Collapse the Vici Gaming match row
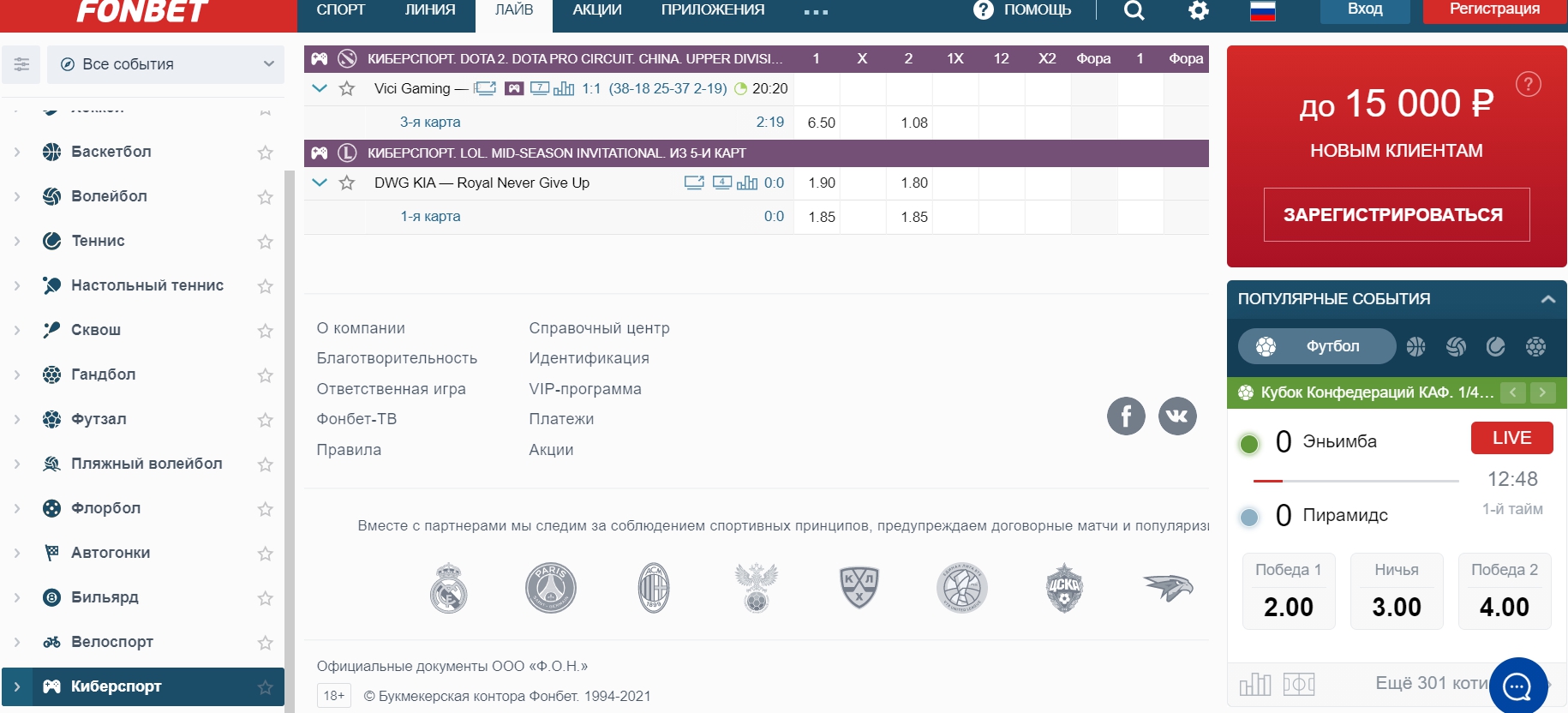 click(320, 88)
